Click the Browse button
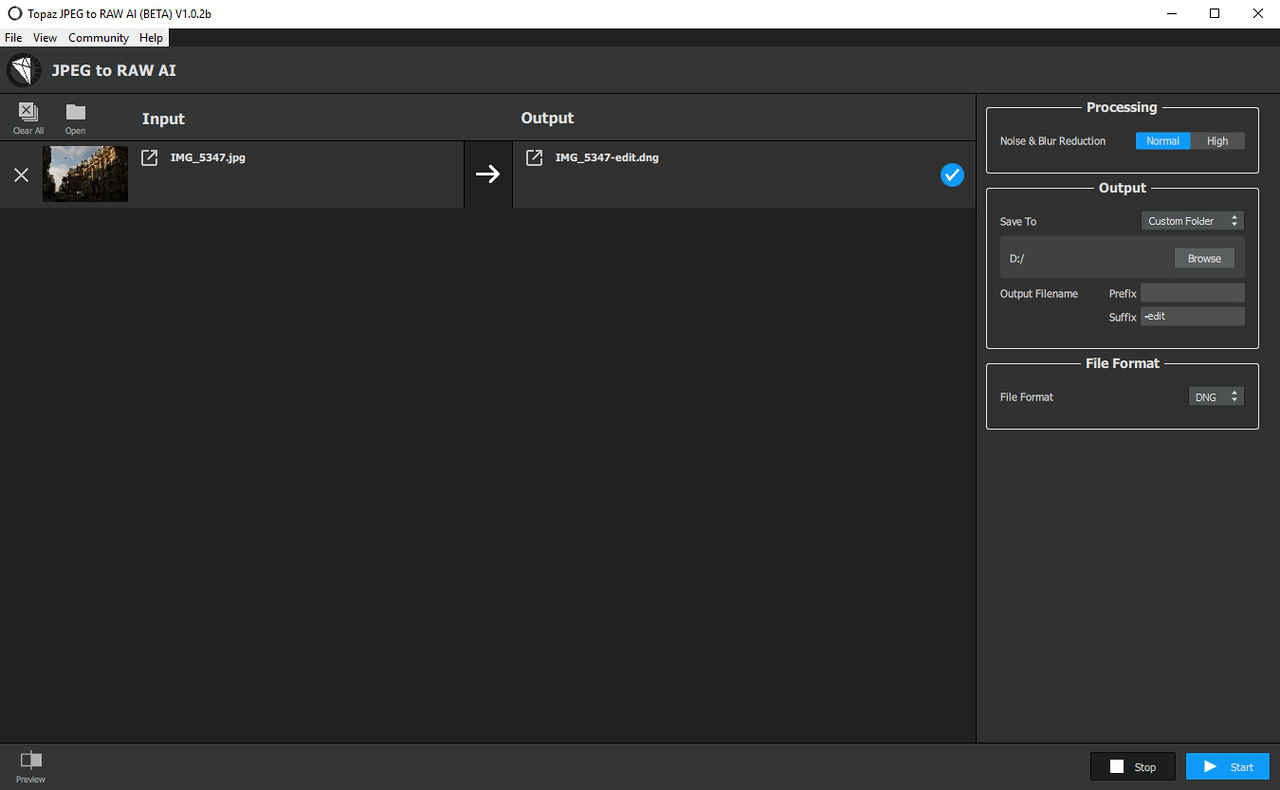The height and width of the screenshot is (790, 1280). (1204, 258)
